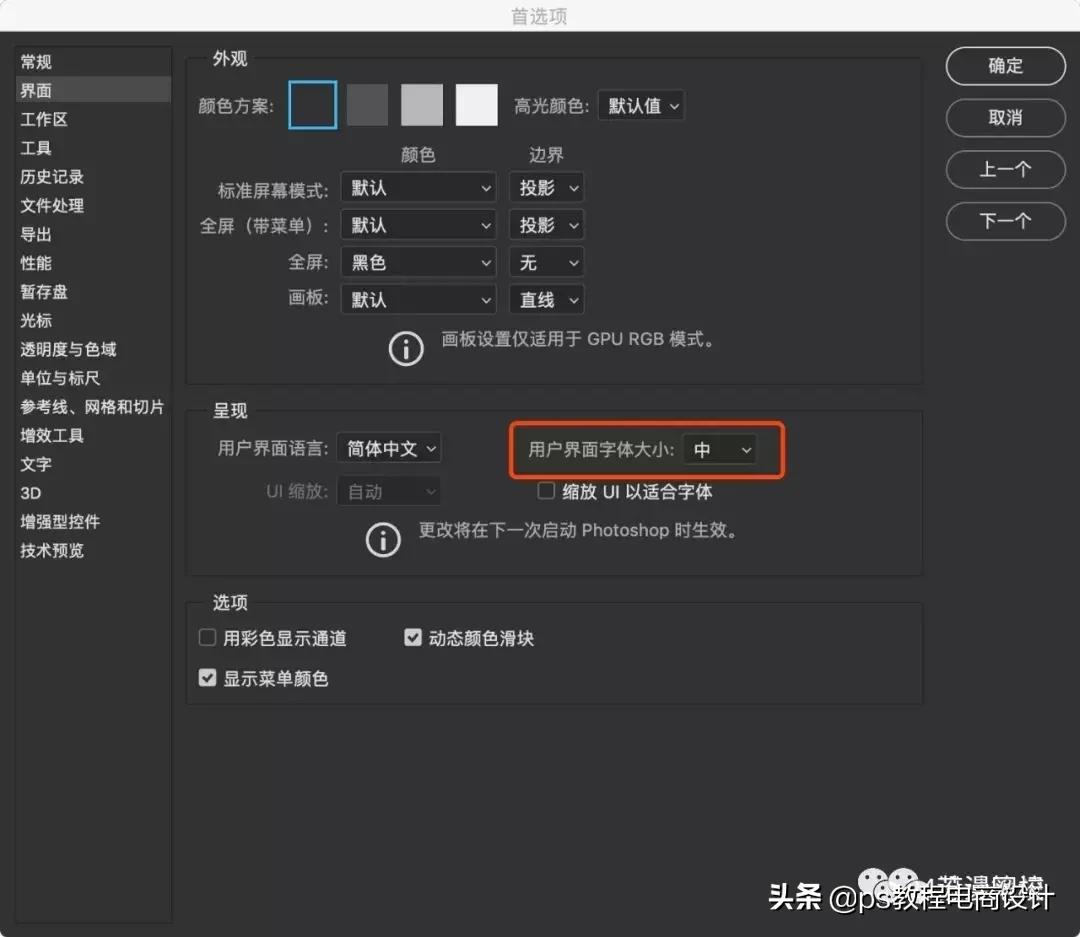Disable 动态颜色滑块

tap(413, 636)
